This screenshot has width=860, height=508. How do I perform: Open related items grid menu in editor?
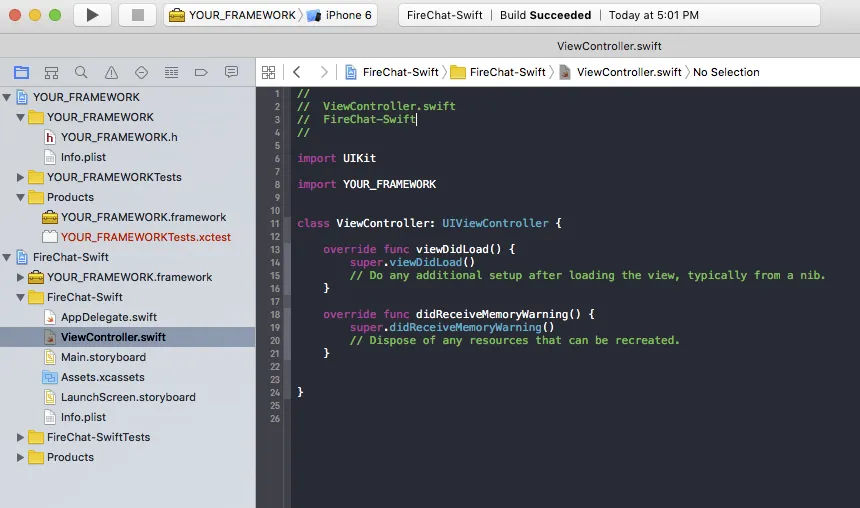point(268,72)
